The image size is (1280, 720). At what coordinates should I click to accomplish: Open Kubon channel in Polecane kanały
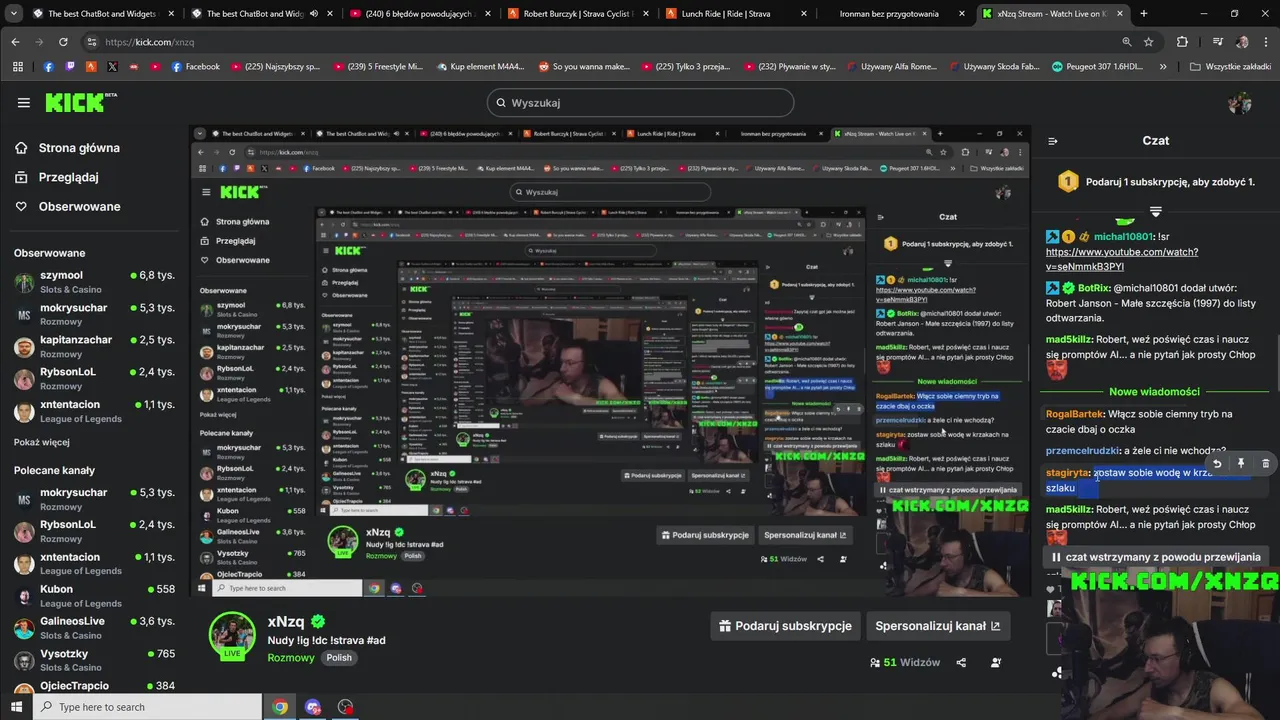[94, 596]
